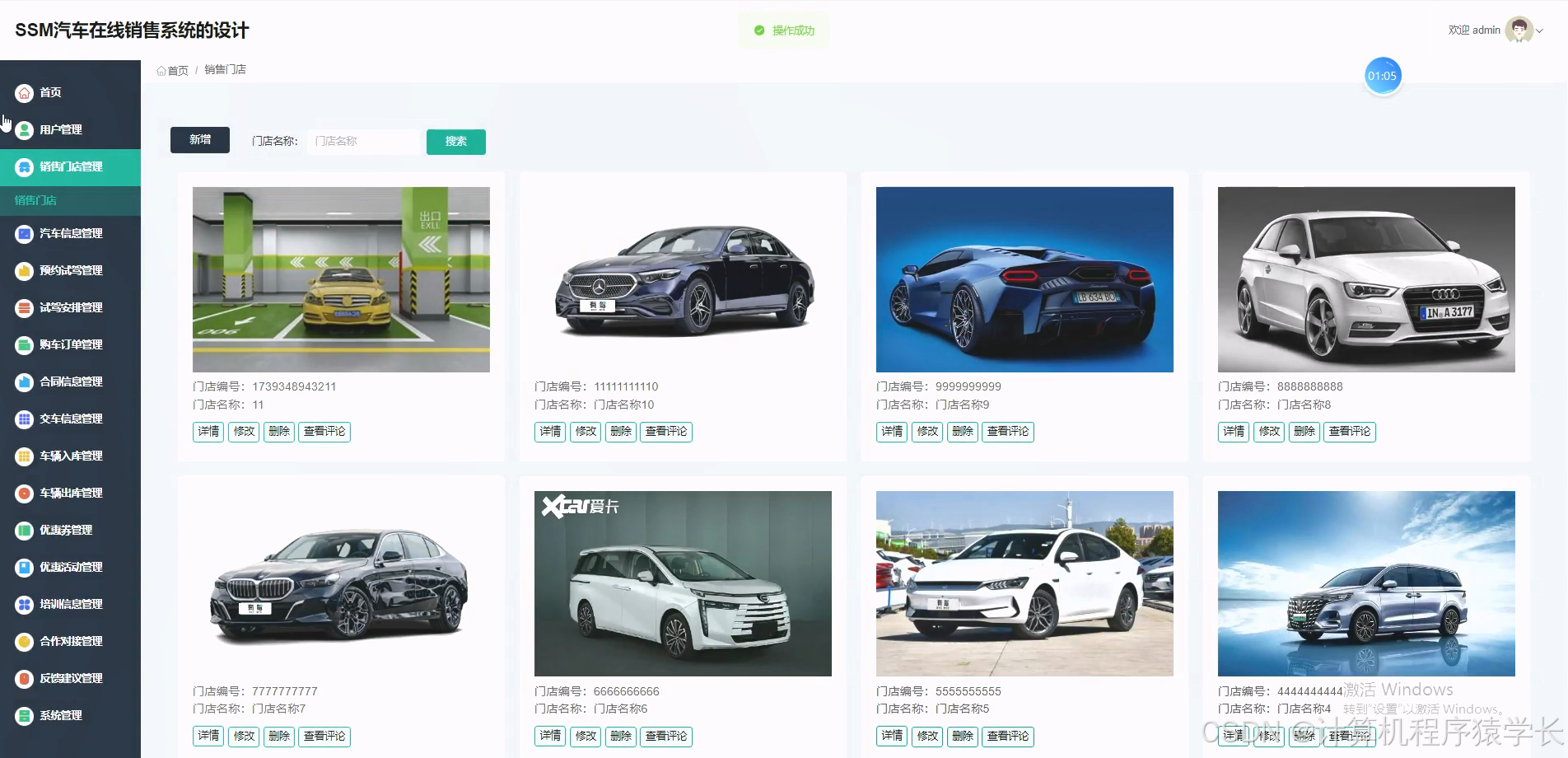Click the 销售门店管理 sidebar icon
The height and width of the screenshot is (758, 1568).
tap(25, 167)
